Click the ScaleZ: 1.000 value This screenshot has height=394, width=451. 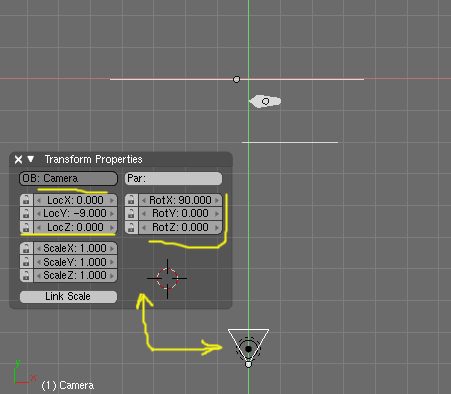pyautogui.click(x=75, y=276)
